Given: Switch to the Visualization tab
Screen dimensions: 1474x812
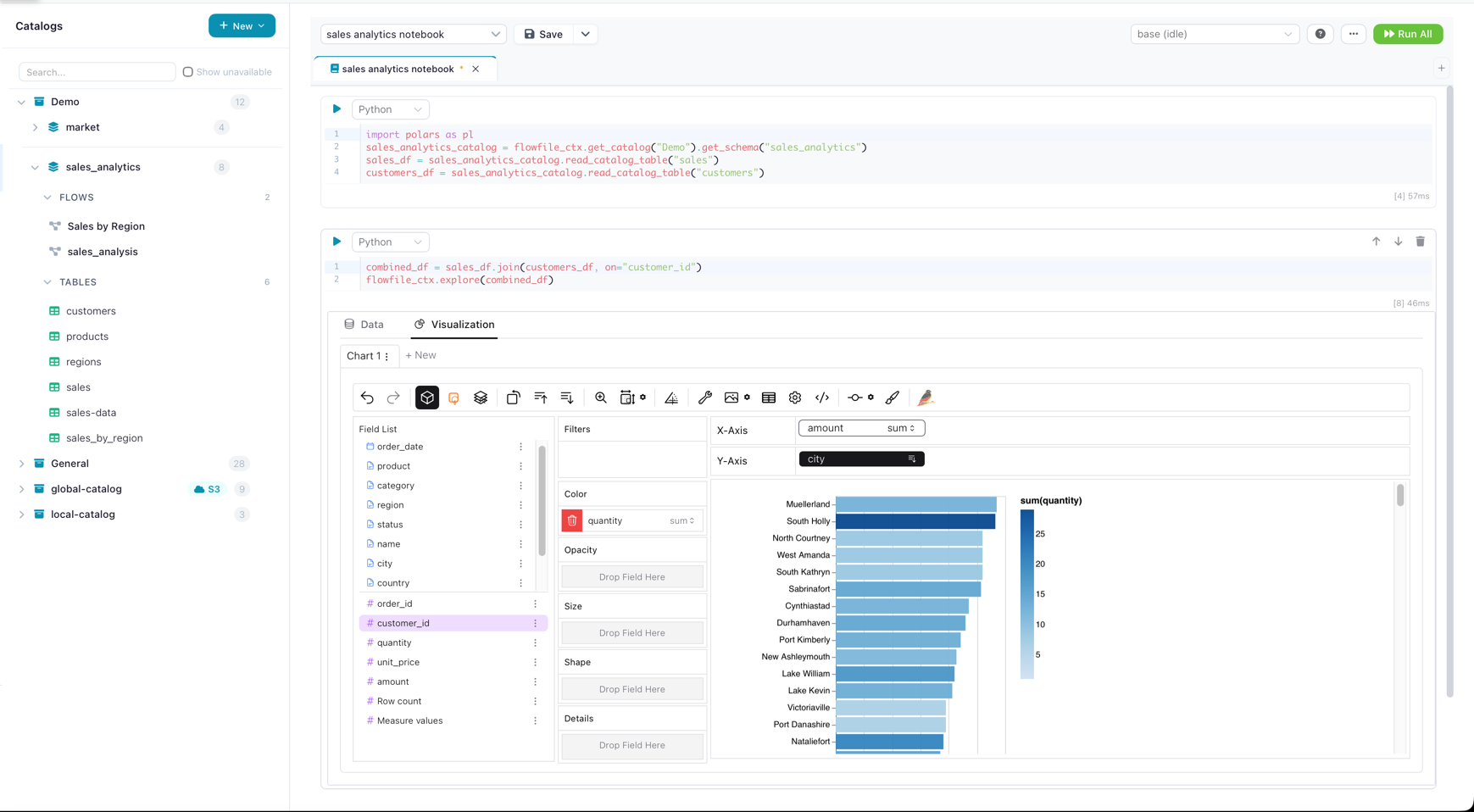Looking at the screenshot, I should coord(454,325).
